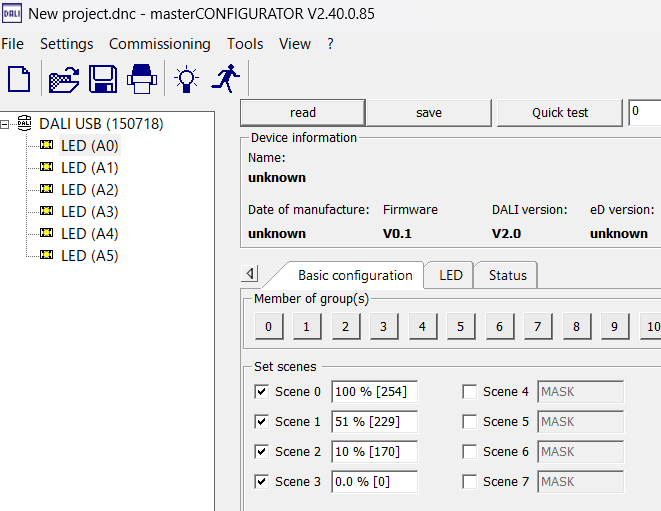Open the File menu
This screenshot has width=661, height=511.
pyautogui.click(x=12, y=44)
